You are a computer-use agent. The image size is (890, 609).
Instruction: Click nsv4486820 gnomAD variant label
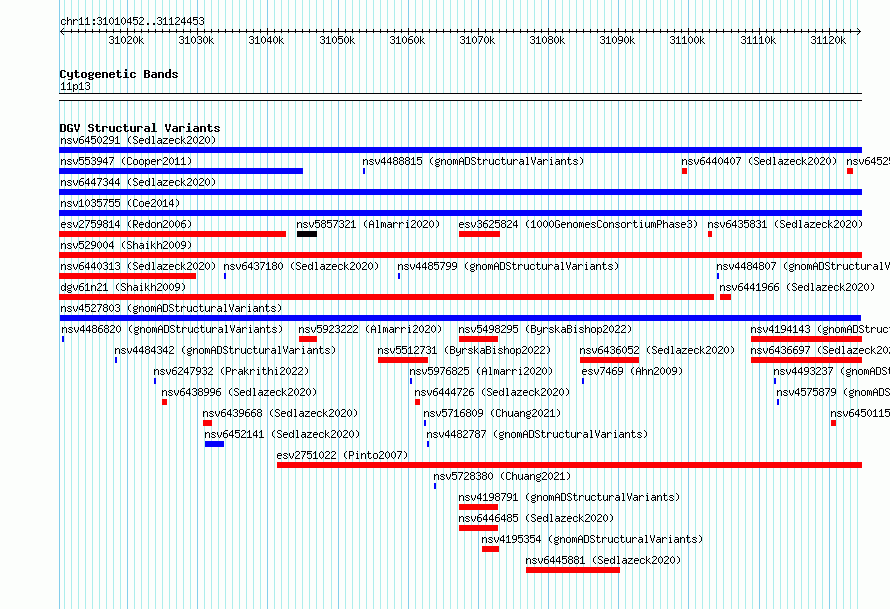pos(172,329)
